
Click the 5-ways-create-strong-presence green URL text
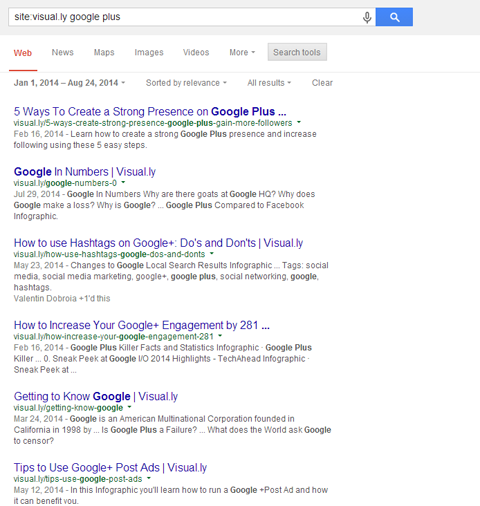point(153,123)
